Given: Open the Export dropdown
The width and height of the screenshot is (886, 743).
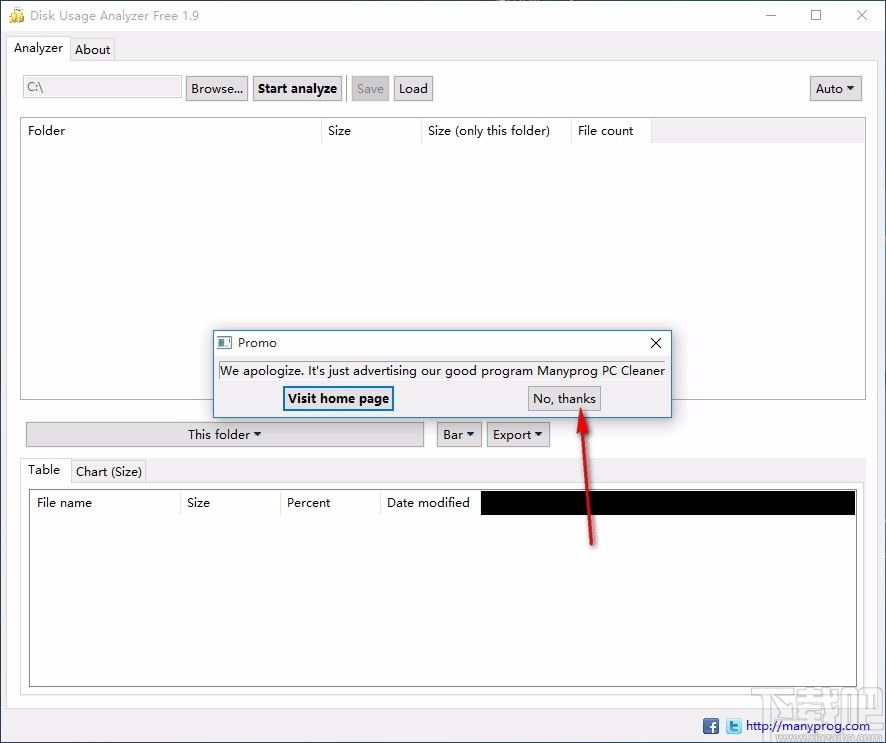Looking at the screenshot, I should pyautogui.click(x=518, y=434).
